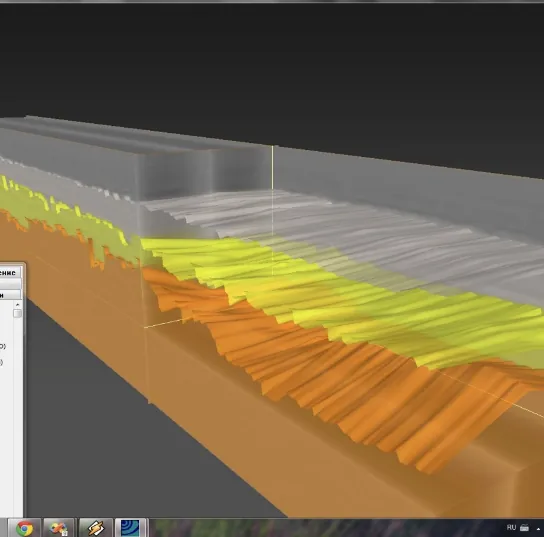
Task: Click the side panel scrollbar thumb
Action: click(x=17, y=313)
